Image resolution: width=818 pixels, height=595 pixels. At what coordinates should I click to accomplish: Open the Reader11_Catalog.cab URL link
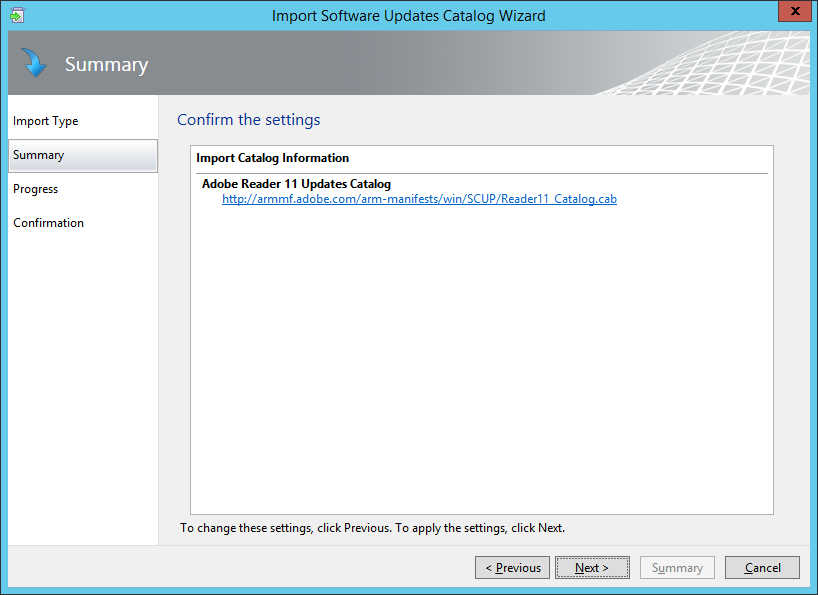(x=419, y=199)
